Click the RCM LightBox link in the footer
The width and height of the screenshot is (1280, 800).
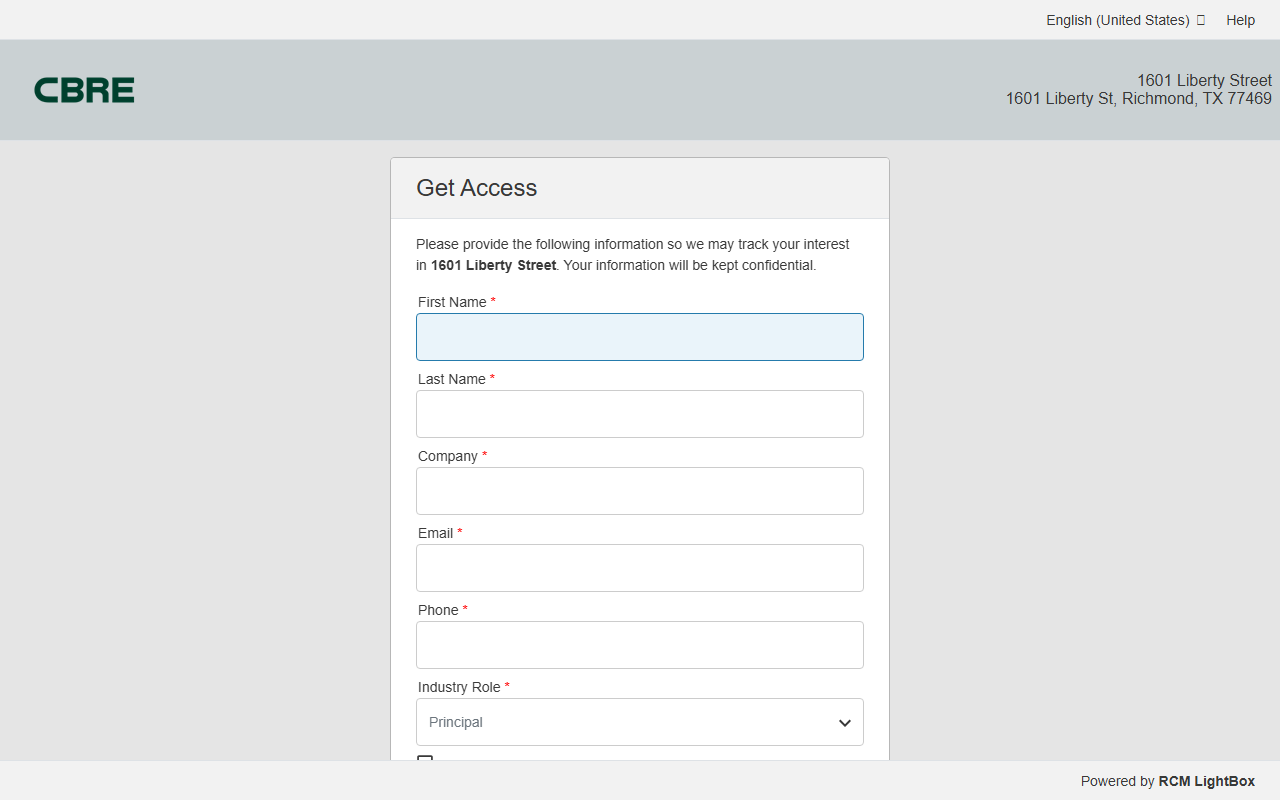[1206, 781]
